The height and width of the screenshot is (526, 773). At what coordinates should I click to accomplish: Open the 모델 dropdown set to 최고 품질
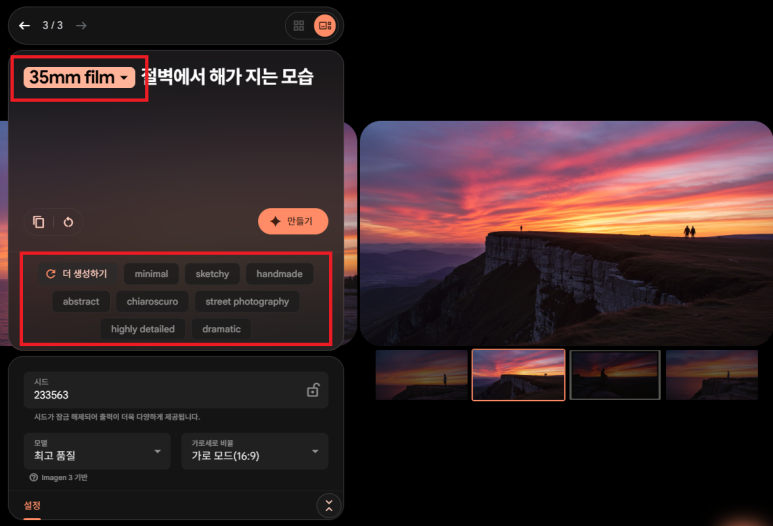(97, 451)
